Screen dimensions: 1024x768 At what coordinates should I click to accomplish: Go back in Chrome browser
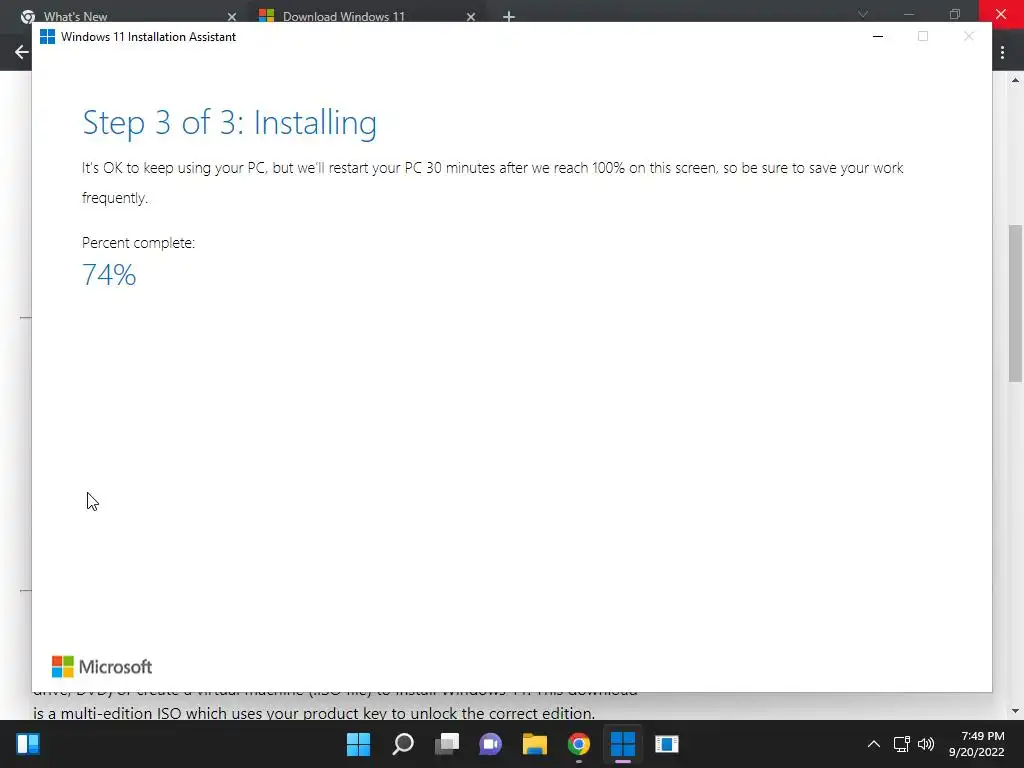(22, 52)
